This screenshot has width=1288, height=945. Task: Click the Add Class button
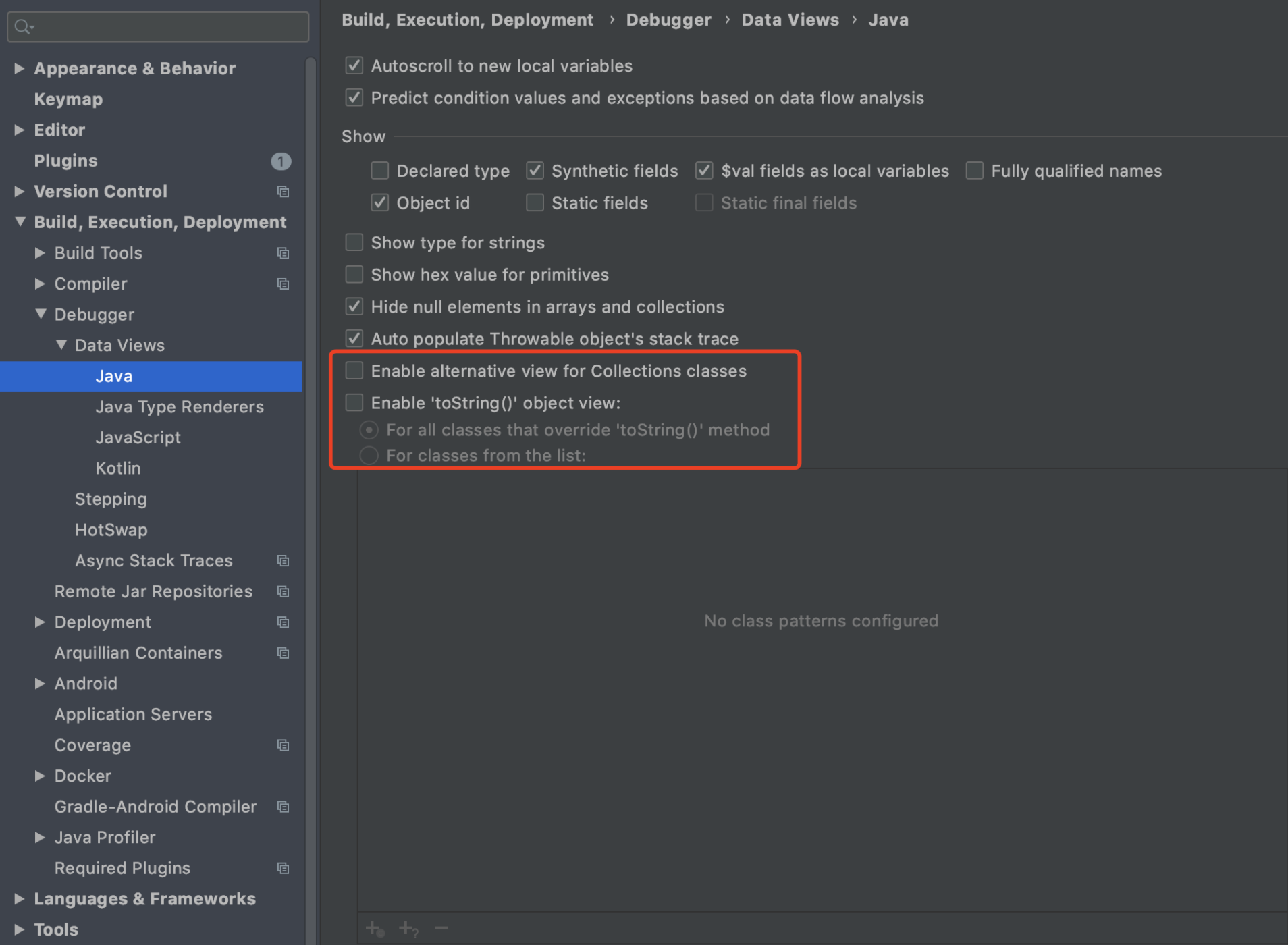tap(375, 929)
